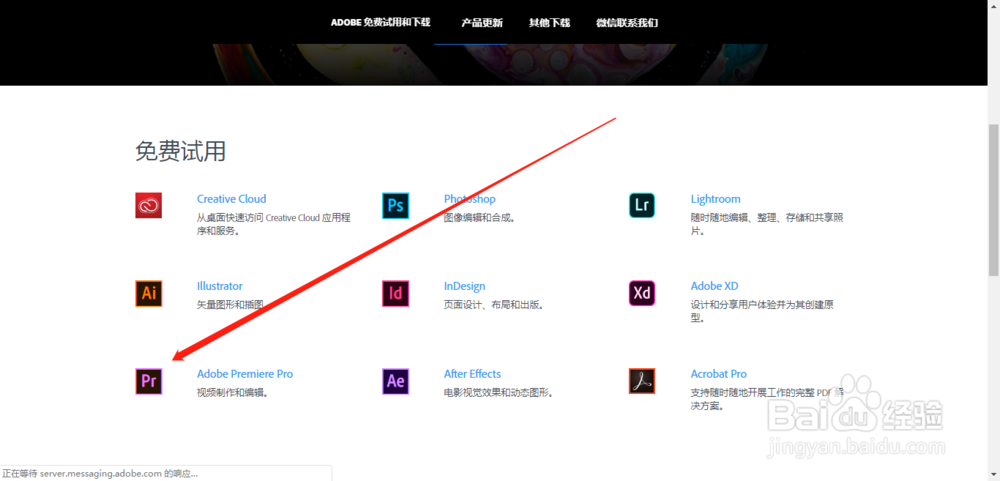Viewport: 1000px width, 481px height.
Task: Click the 免费试用 heading text
Action: click(180, 151)
